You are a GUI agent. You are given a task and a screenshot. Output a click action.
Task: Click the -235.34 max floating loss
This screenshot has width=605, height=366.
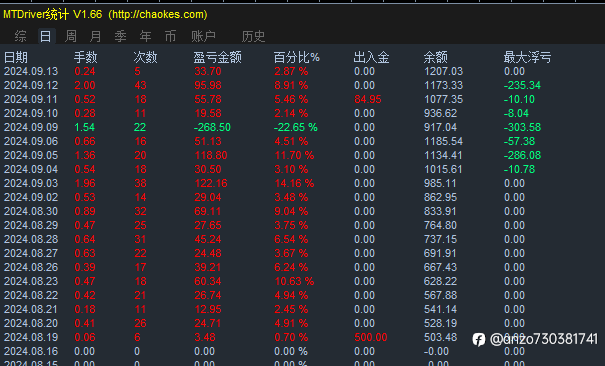pyautogui.click(x=522, y=85)
